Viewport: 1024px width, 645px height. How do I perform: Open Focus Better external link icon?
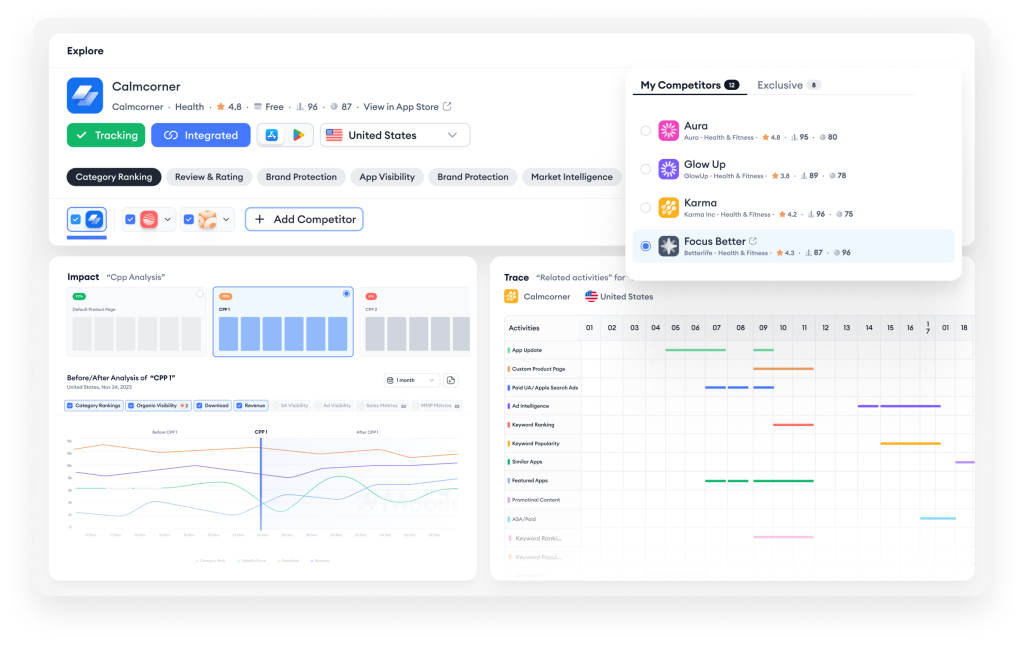(753, 241)
